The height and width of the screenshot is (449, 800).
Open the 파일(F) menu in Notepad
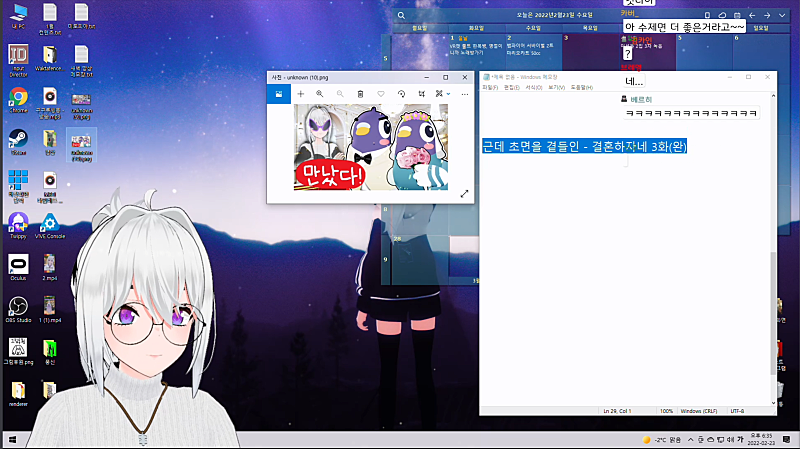click(490, 88)
